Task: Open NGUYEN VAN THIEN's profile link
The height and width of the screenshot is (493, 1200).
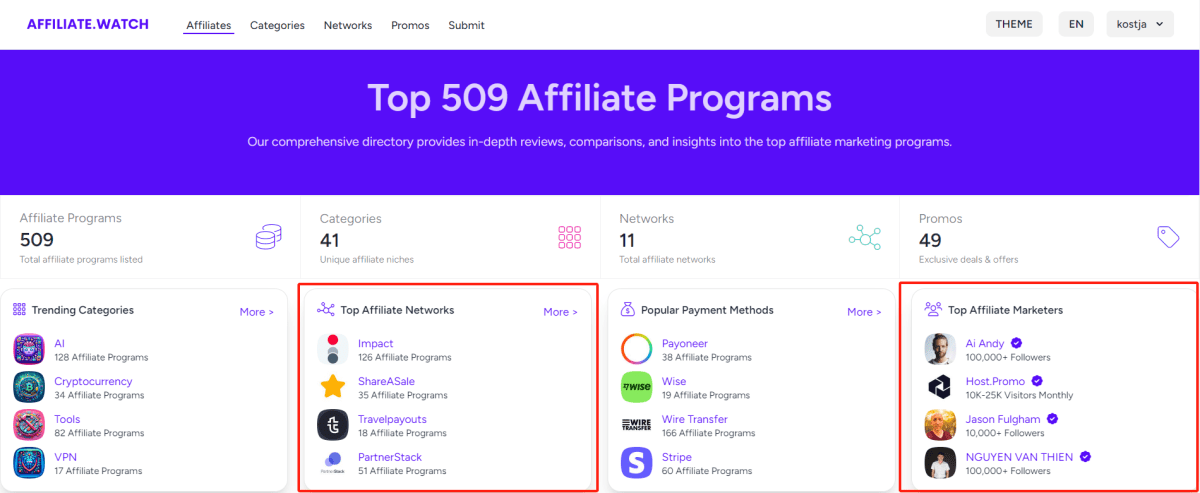Action: [1020, 457]
